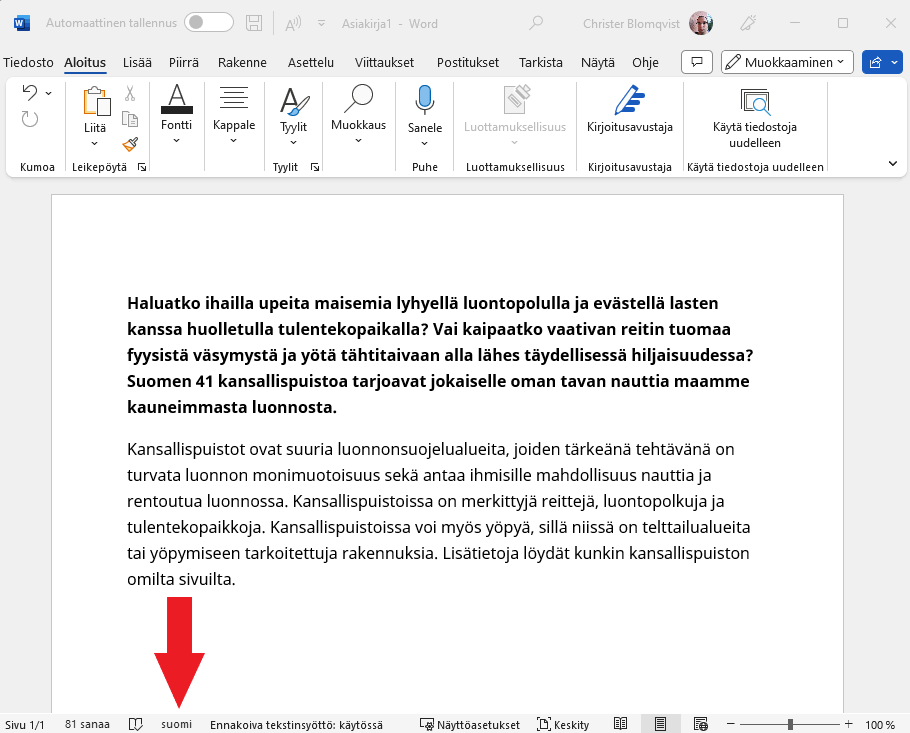Click the undo arrow icon
Viewport: 910px width, 733px height.
[x=30, y=92]
